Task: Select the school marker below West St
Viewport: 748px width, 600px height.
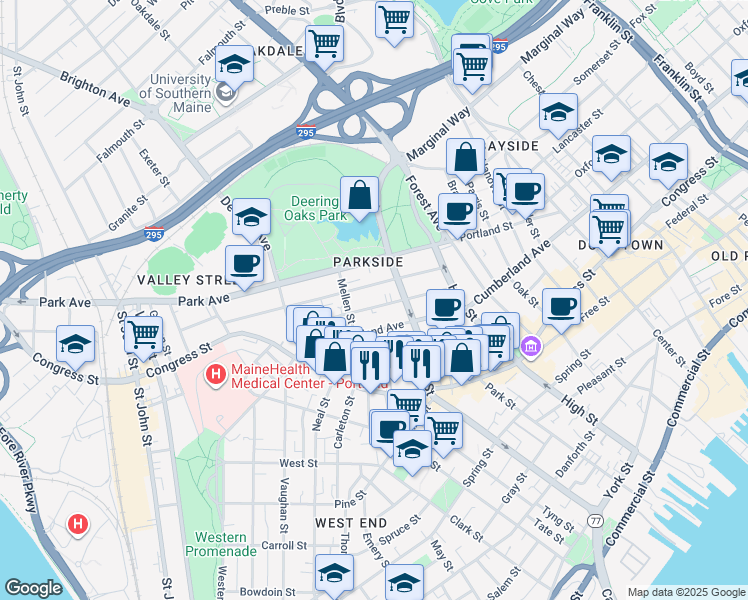Action: 412,450
